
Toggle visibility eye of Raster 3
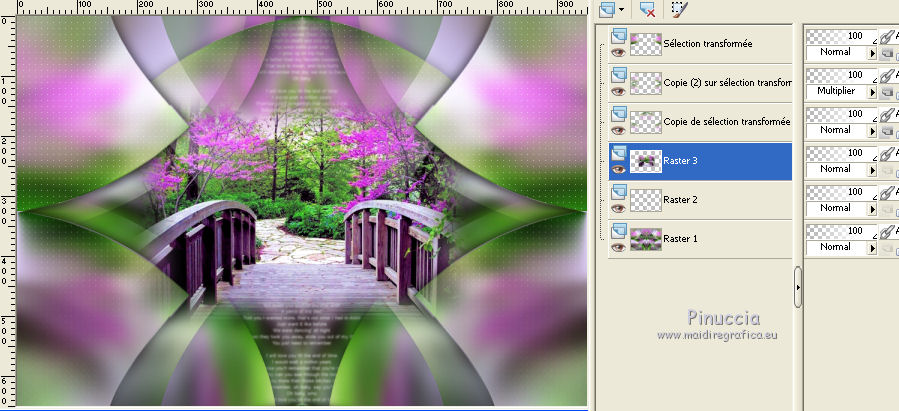pyautogui.click(x=618, y=169)
